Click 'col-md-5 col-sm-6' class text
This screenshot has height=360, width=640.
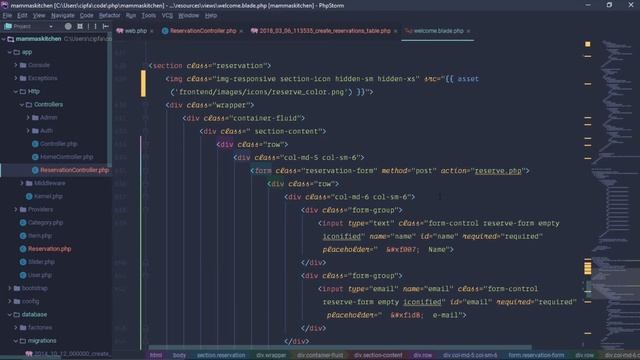(x=321, y=158)
